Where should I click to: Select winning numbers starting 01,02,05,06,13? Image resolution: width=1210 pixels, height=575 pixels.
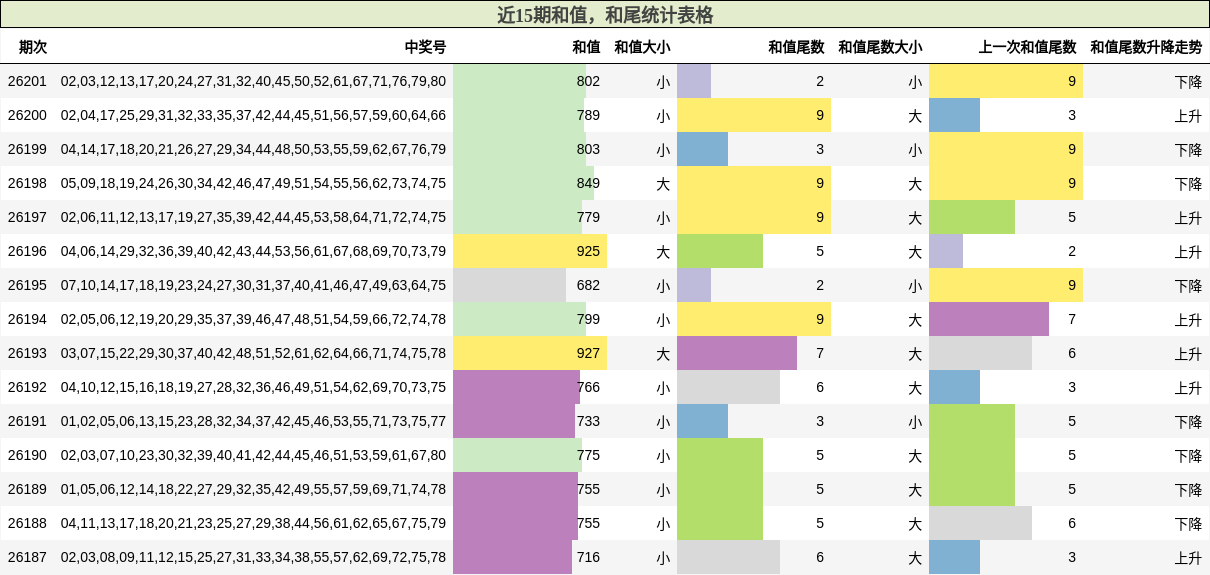pos(253,421)
